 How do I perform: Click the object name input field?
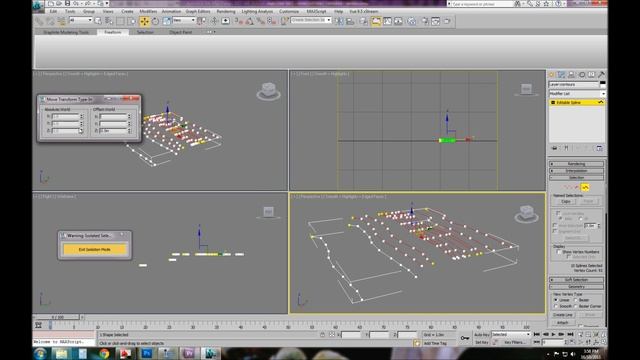click(573, 84)
